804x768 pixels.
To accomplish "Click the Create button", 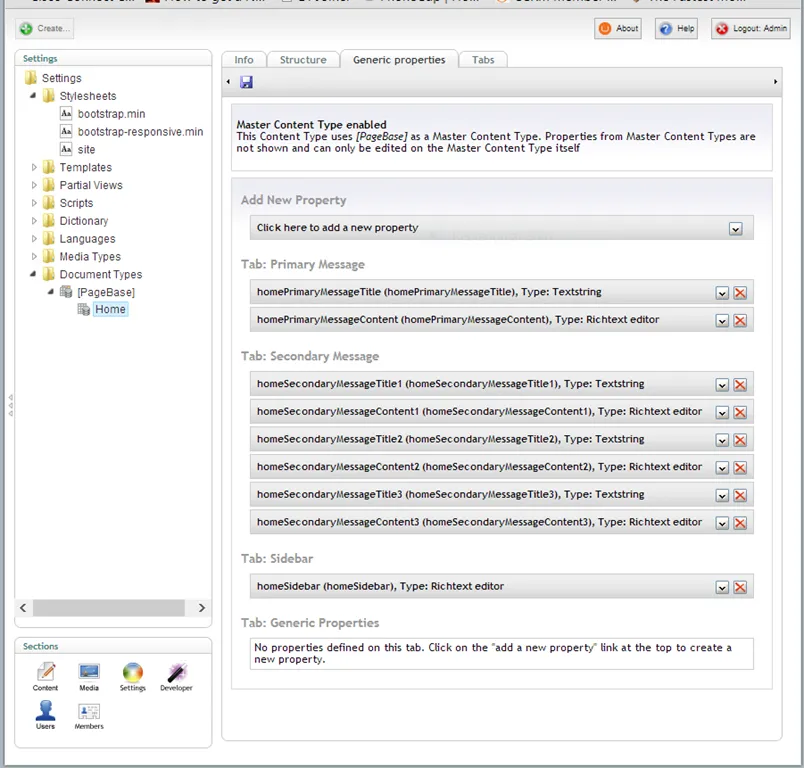I will click(x=45, y=29).
